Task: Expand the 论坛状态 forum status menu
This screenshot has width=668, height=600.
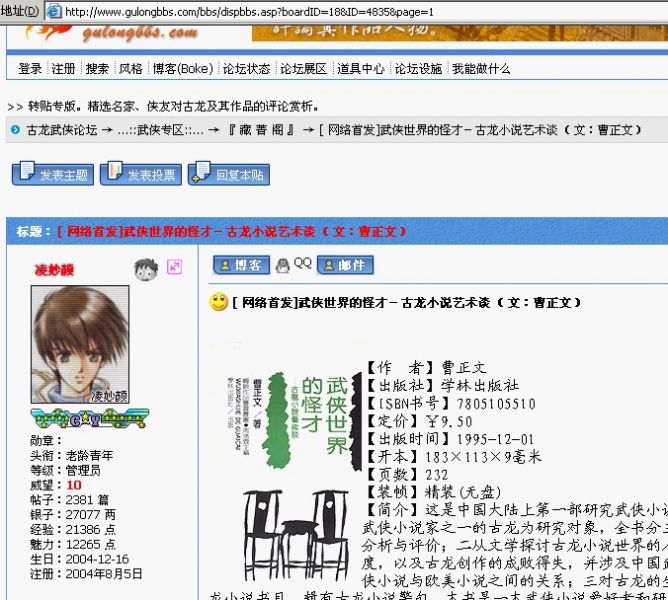Action: [x=246, y=69]
